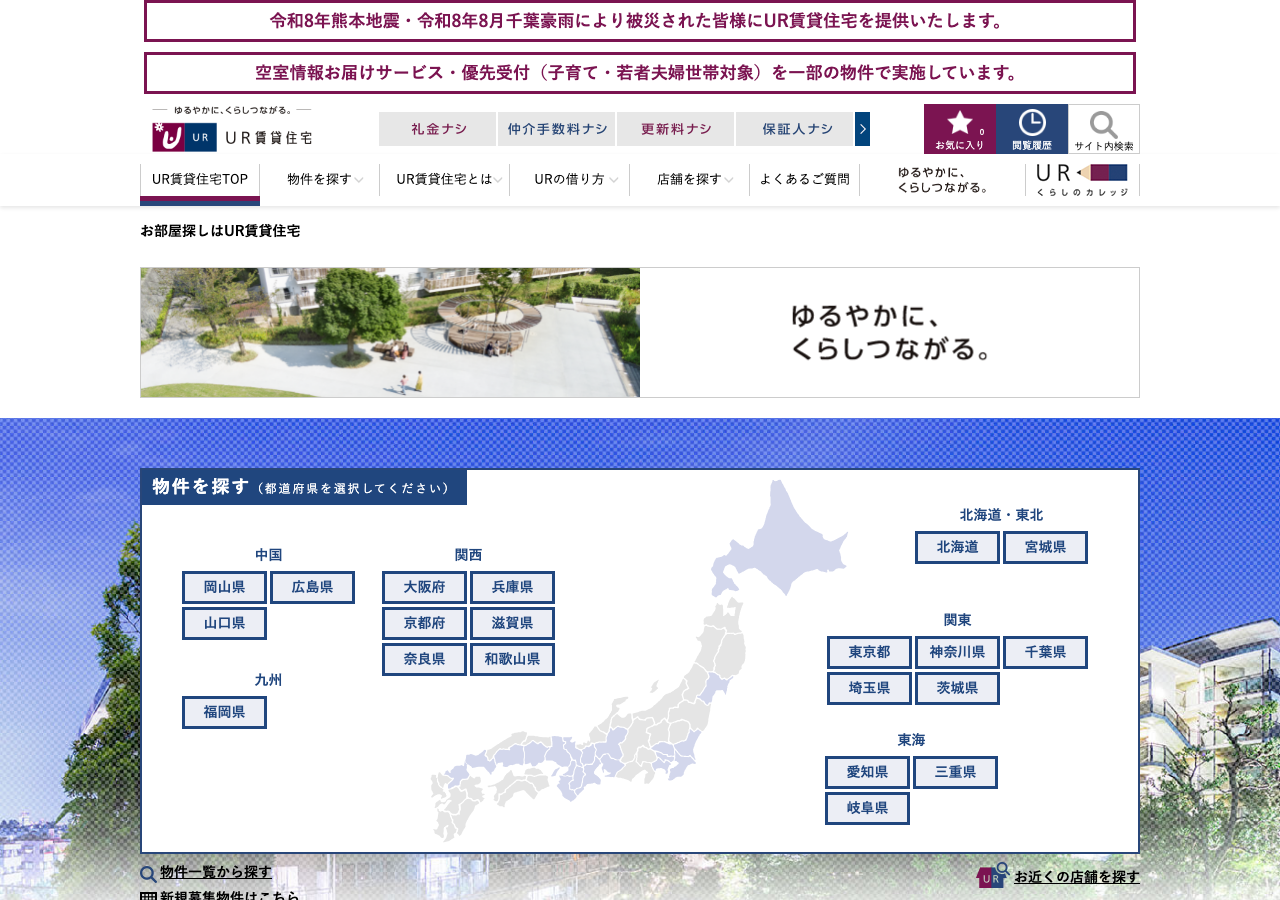
Task: Advance the benefits carousel with the arrow
Action: 862,129
